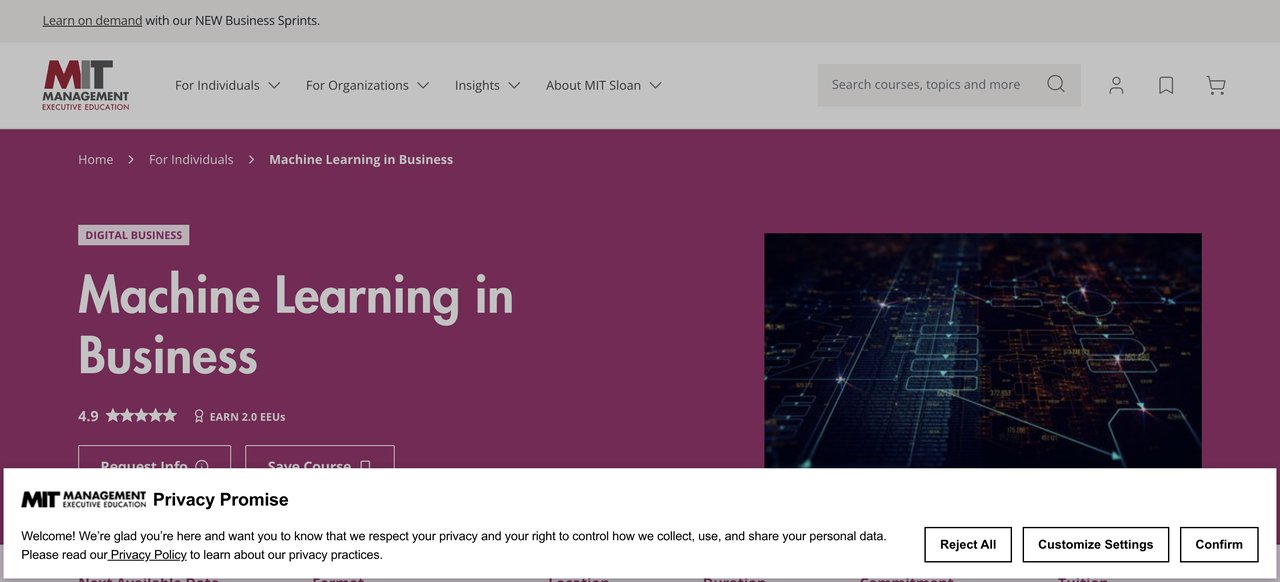Go to Home breadcrumb
This screenshot has width=1280, height=582.
click(96, 159)
